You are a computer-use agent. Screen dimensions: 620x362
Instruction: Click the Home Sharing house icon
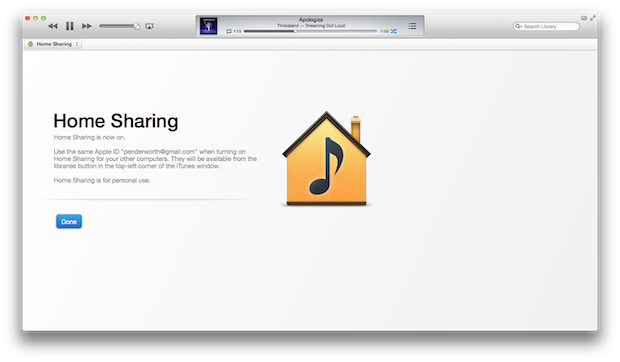(x=326, y=158)
